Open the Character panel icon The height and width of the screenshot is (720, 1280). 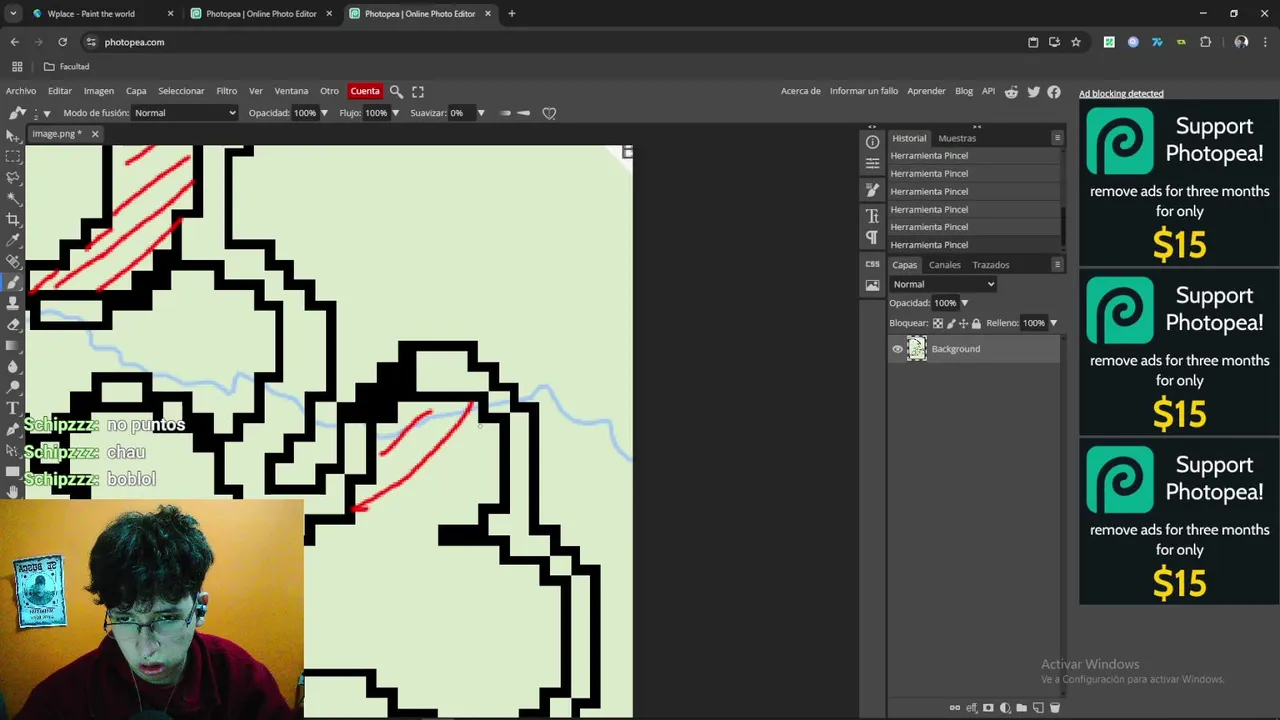coord(872,216)
